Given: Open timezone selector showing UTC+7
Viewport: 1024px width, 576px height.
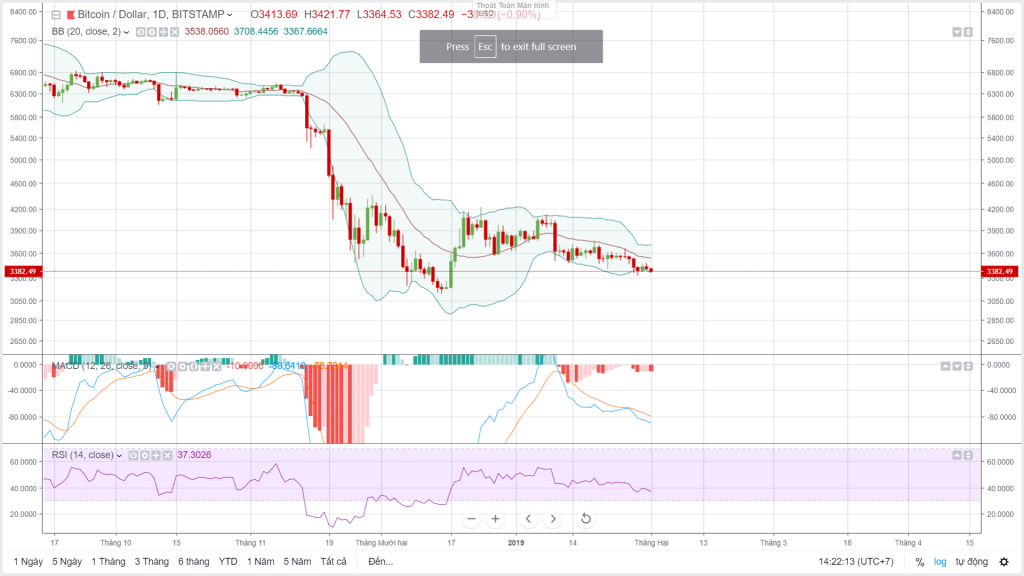Looking at the screenshot, I should [855, 562].
